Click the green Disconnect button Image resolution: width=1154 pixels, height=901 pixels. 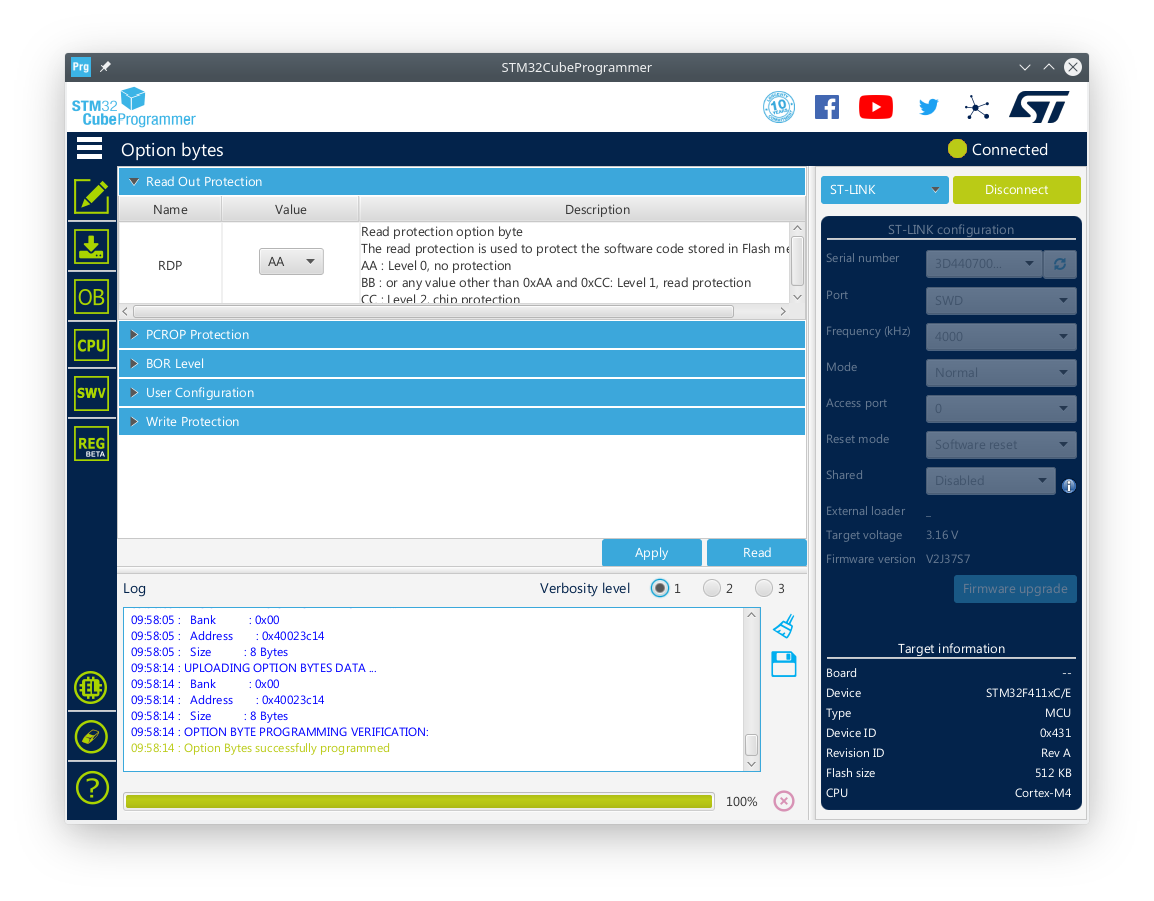tap(1016, 190)
